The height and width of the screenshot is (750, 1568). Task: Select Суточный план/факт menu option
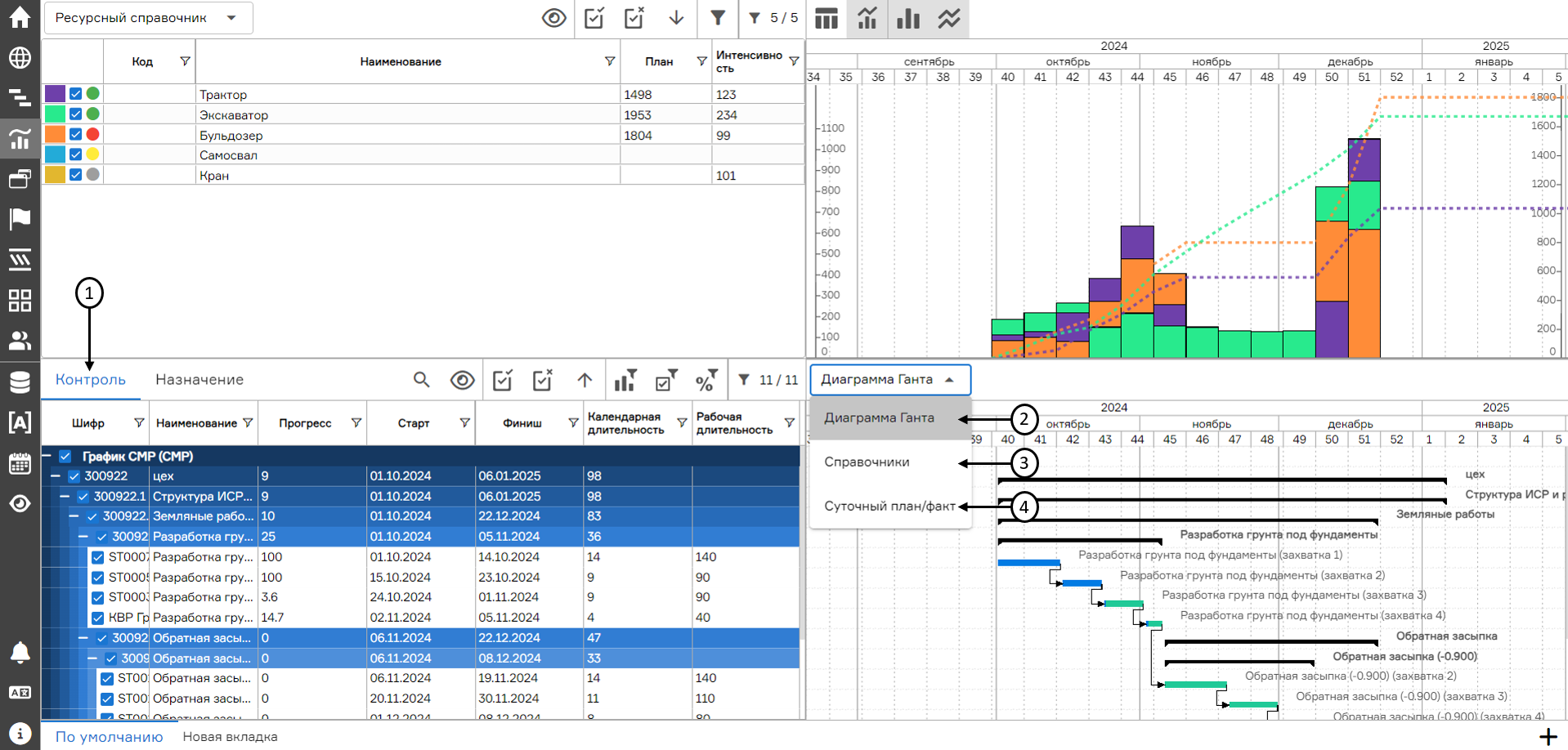click(890, 507)
